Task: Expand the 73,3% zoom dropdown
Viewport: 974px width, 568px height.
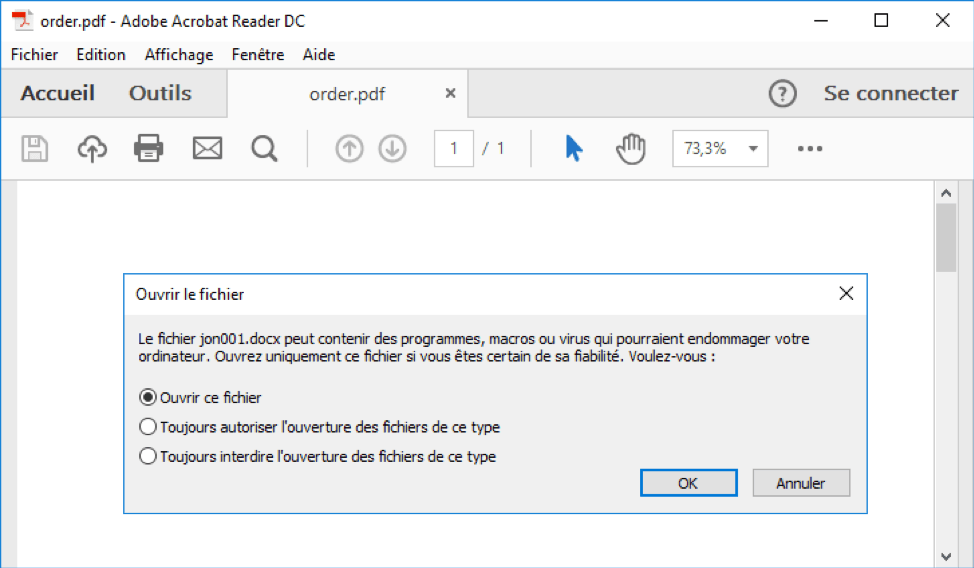Action: tap(753, 149)
